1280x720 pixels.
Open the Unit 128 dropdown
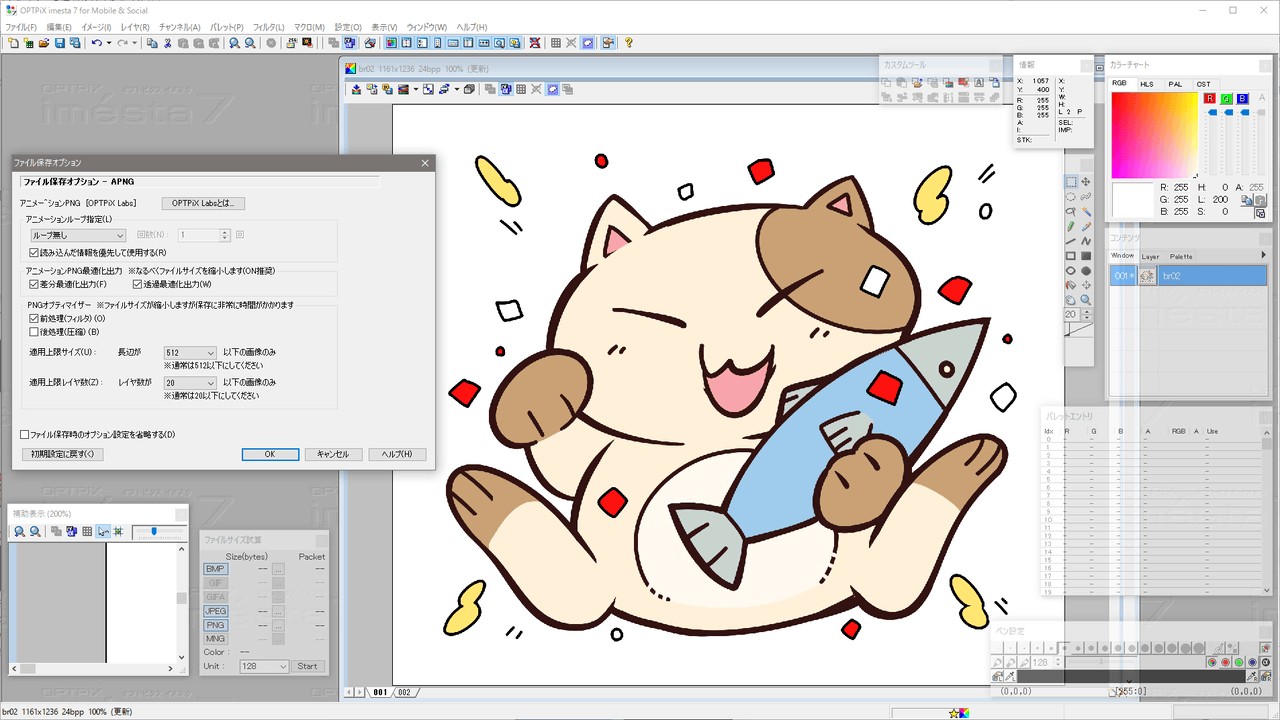[x=264, y=666]
